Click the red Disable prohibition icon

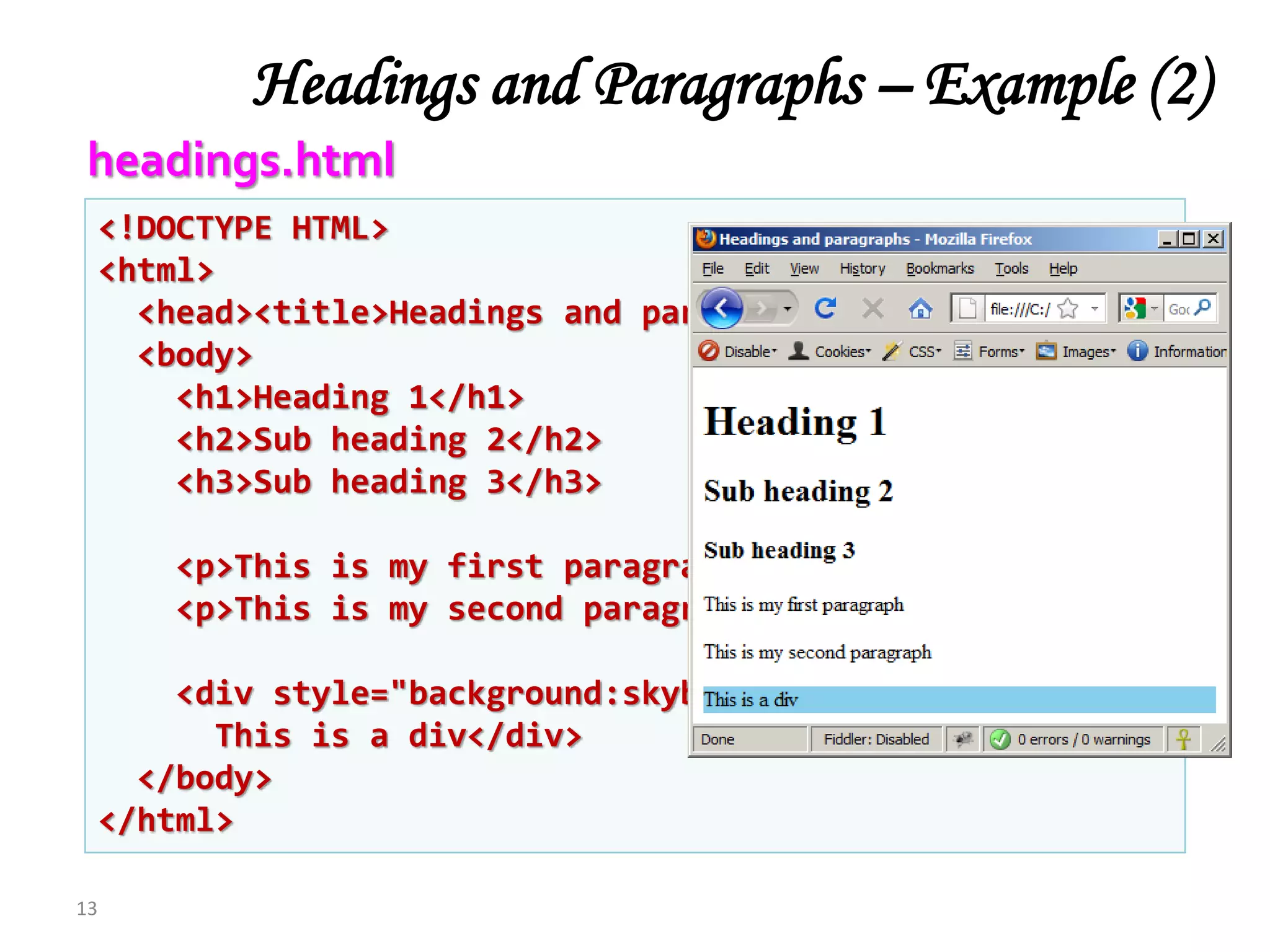click(x=708, y=351)
